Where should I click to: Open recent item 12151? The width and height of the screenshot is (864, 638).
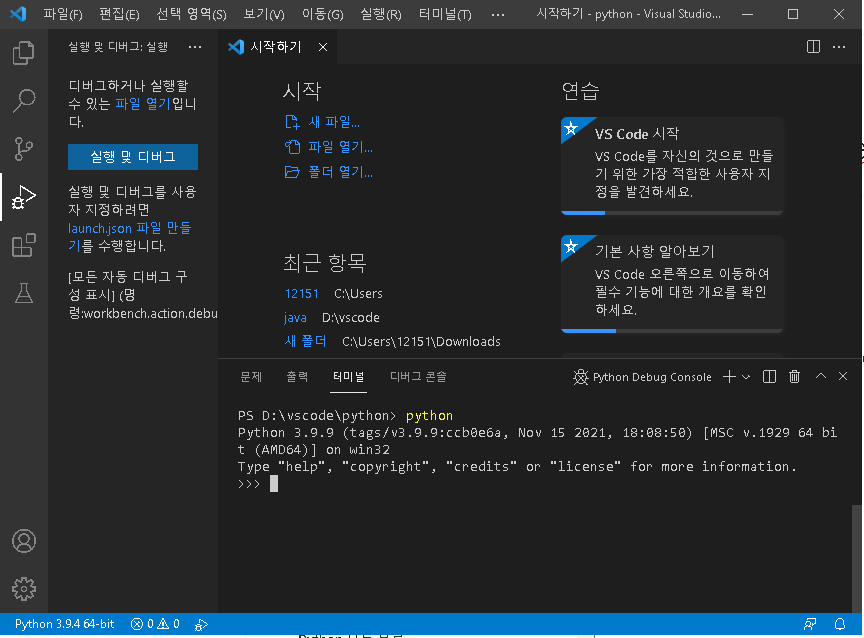tap(302, 293)
